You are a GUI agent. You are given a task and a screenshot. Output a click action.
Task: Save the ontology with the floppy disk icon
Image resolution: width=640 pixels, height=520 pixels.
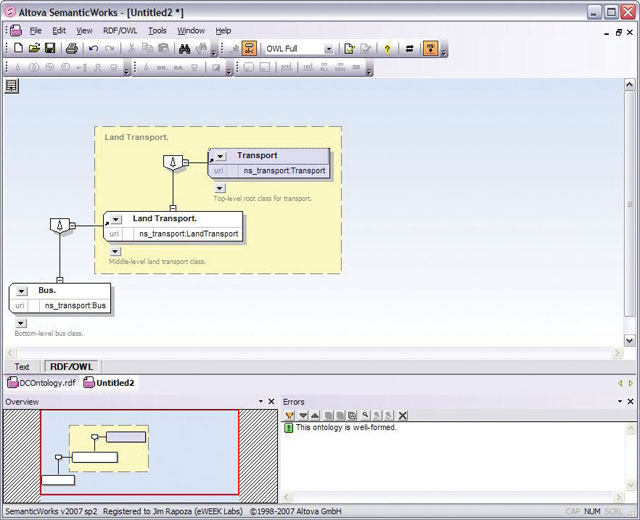[x=50, y=48]
